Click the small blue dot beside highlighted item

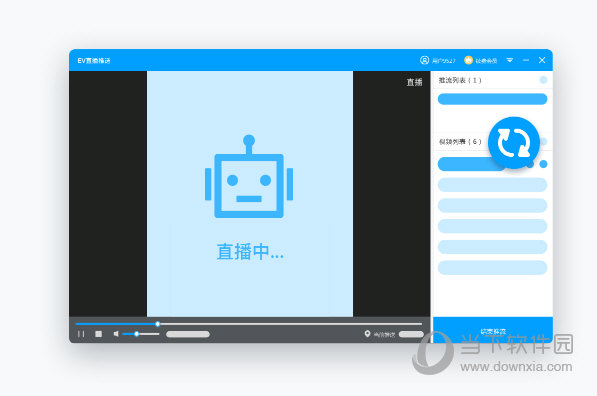pyautogui.click(x=543, y=164)
